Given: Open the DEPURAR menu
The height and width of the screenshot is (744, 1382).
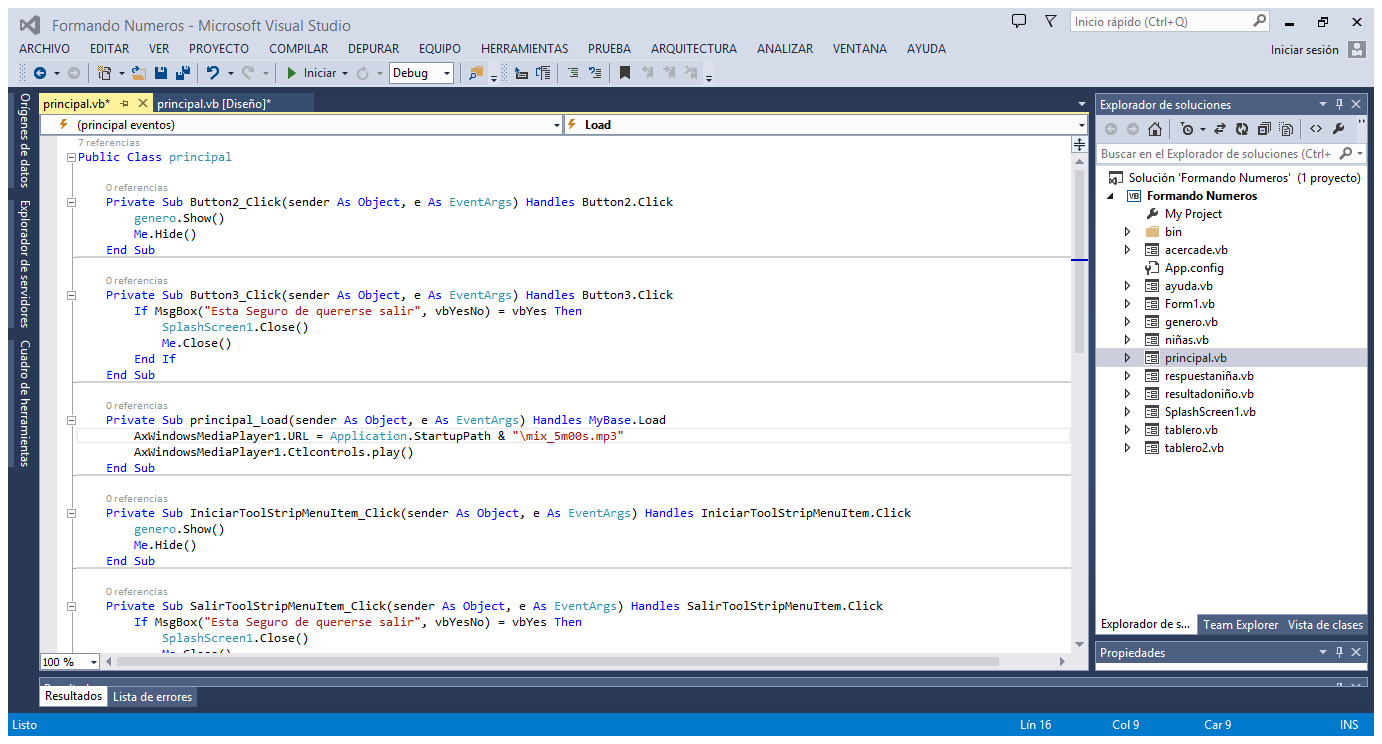Looking at the screenshot, I should tap(373, 48).
